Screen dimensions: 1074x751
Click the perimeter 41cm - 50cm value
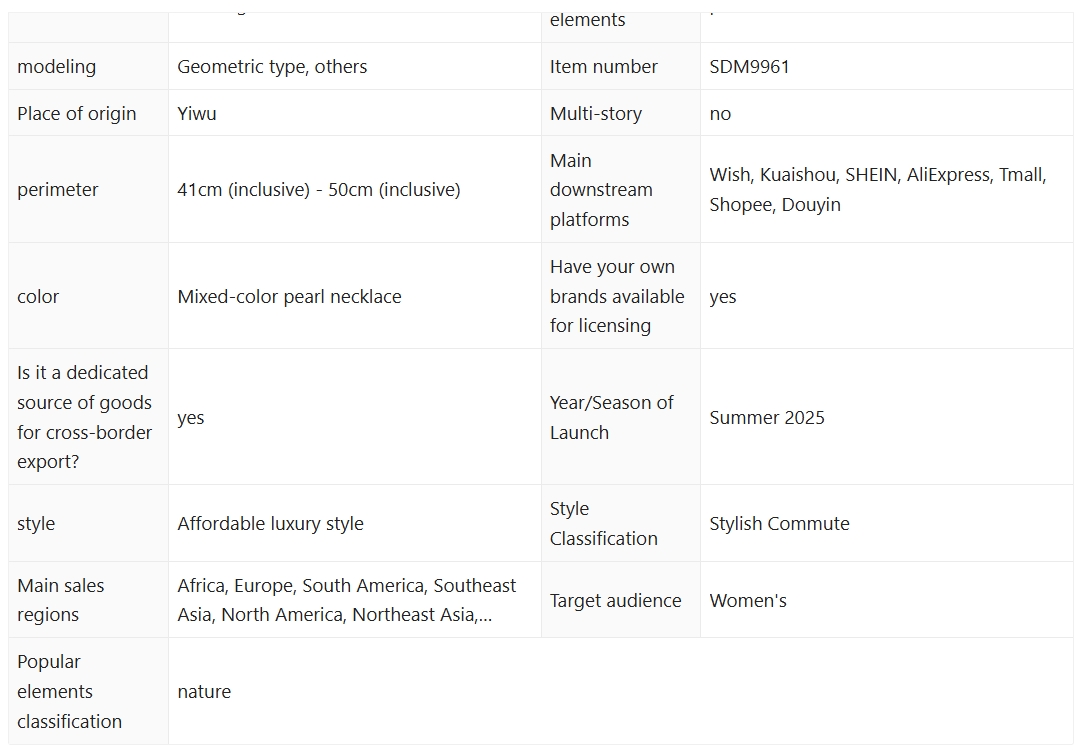tap(319, 190)
